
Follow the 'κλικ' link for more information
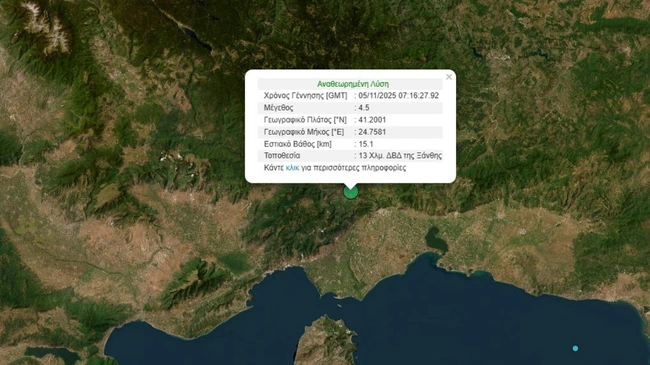coord(292,168)
